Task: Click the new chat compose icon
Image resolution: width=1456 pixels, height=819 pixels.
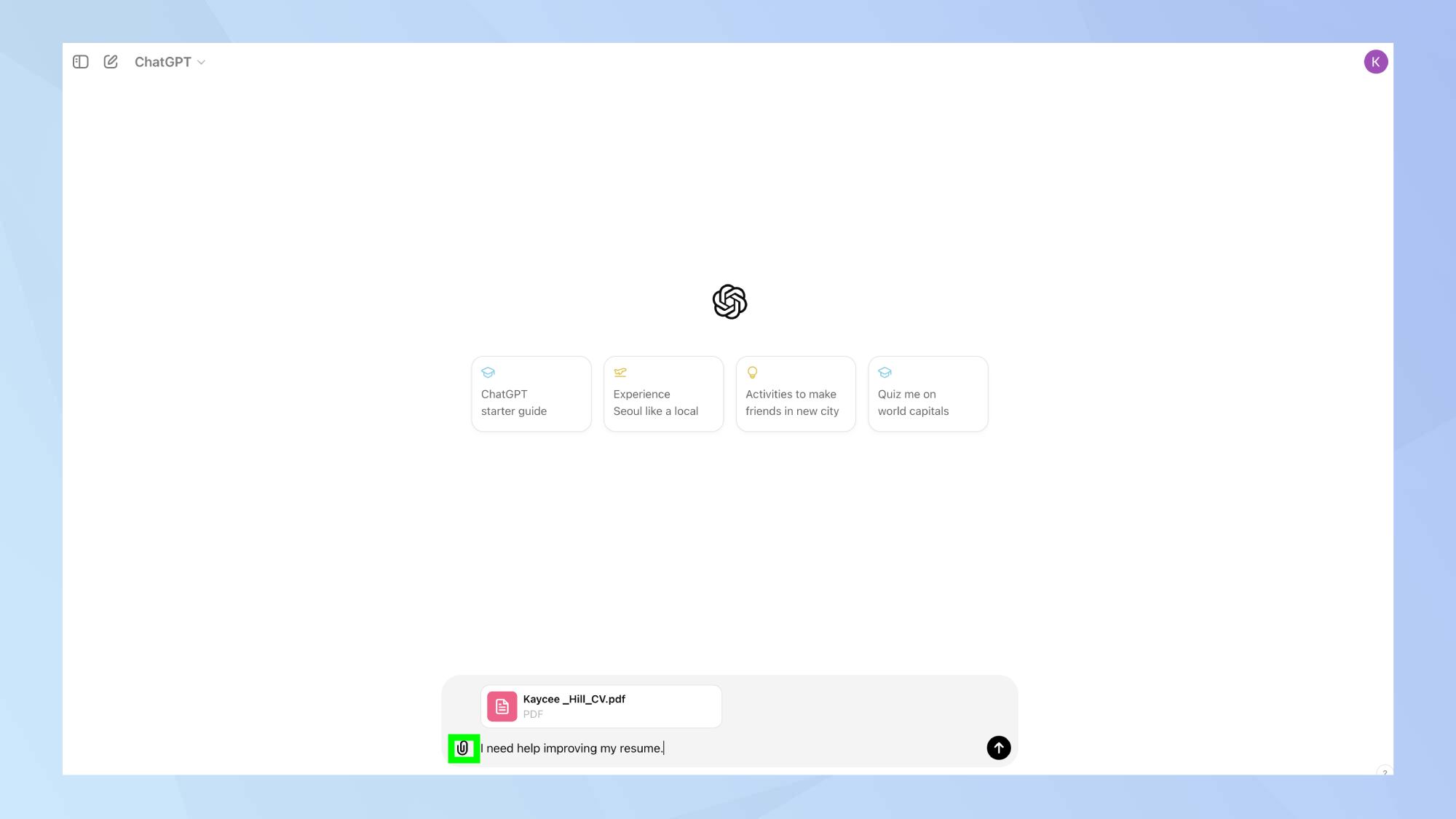Action: tap(110, 62)
